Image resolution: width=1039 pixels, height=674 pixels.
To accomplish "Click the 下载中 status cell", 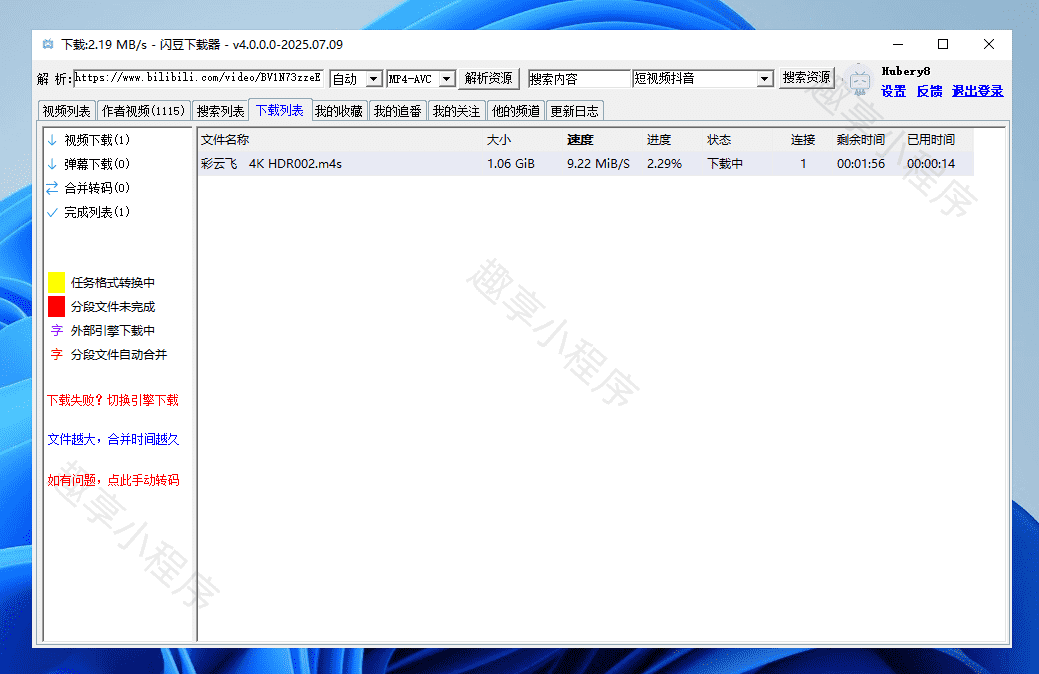I will point(725,164).
